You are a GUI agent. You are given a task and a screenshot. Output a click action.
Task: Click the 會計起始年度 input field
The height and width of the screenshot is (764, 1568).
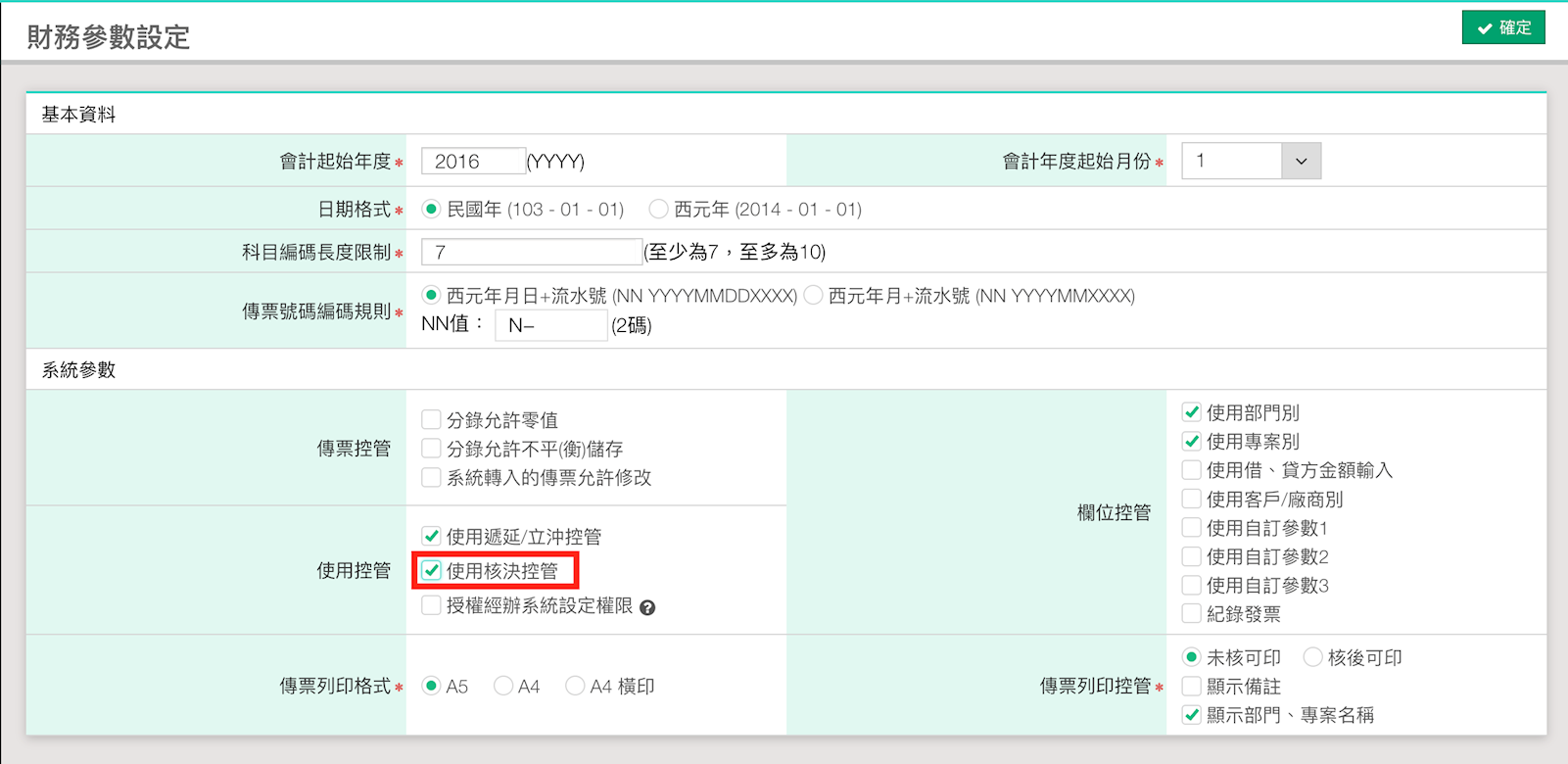click(x=473, y=162)
